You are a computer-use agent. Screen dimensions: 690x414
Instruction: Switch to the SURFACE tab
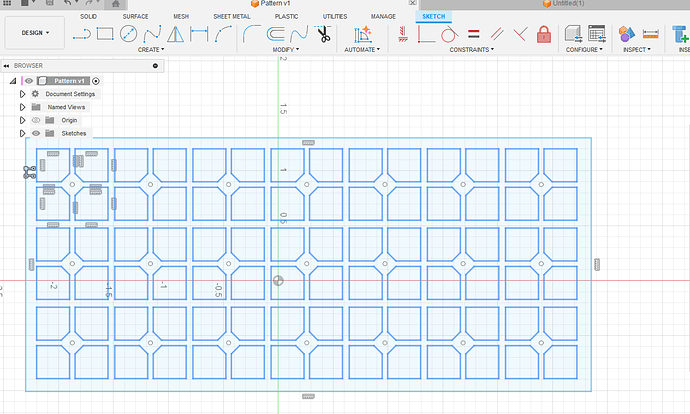(136, 17)
